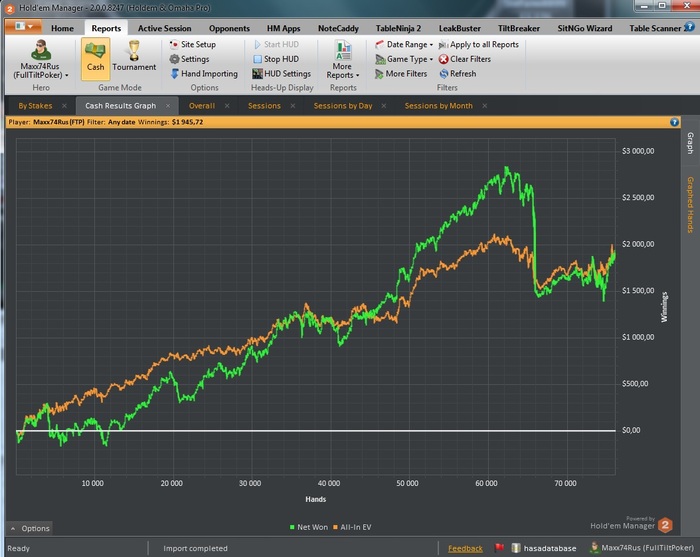Image resolution: width=700 pixels, height=557 pixels.
Task: Open the LeakBuster tab
Action: click(459, 28)
